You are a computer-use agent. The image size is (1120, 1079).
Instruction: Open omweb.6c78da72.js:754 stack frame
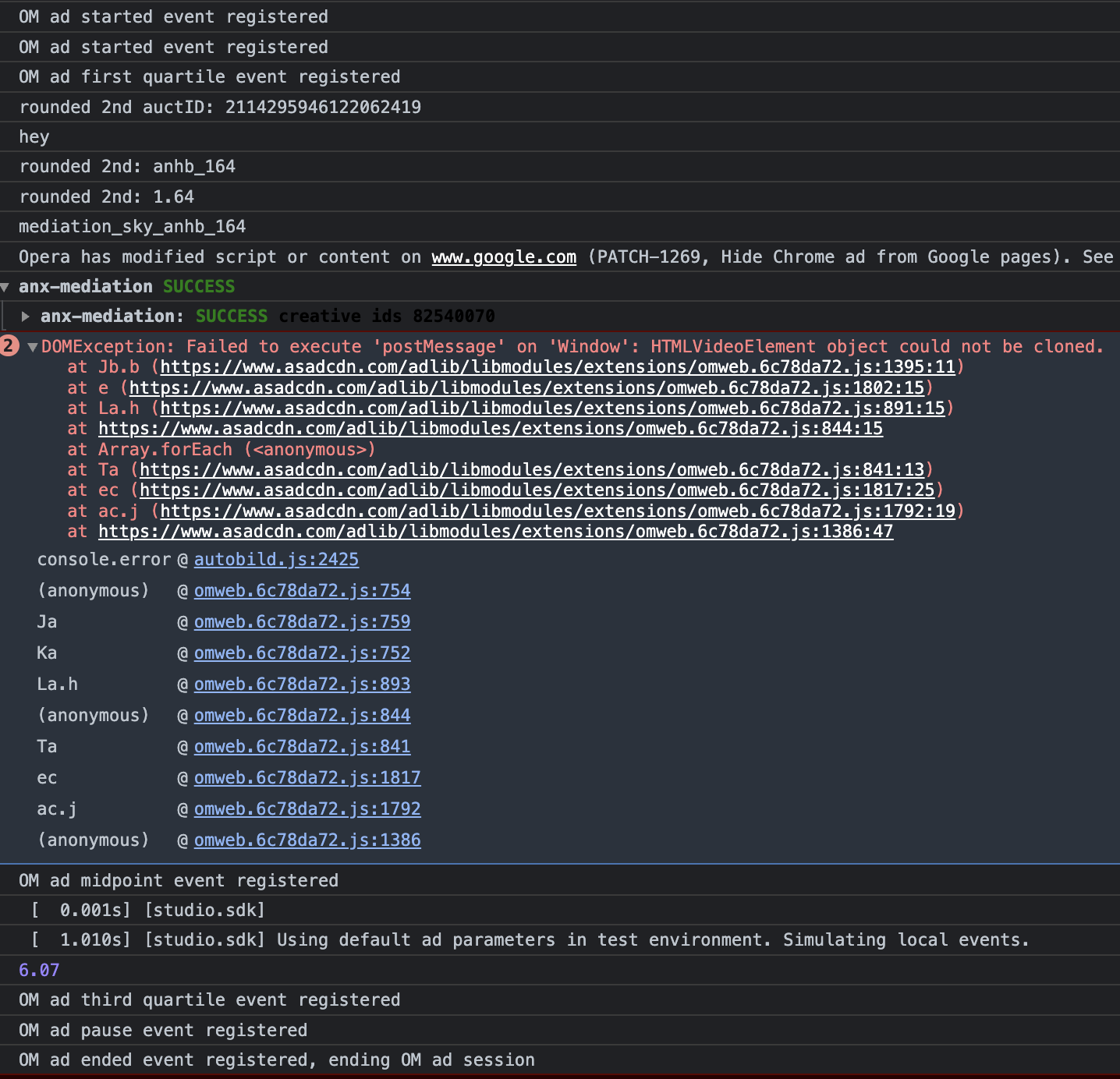point(302,590)
